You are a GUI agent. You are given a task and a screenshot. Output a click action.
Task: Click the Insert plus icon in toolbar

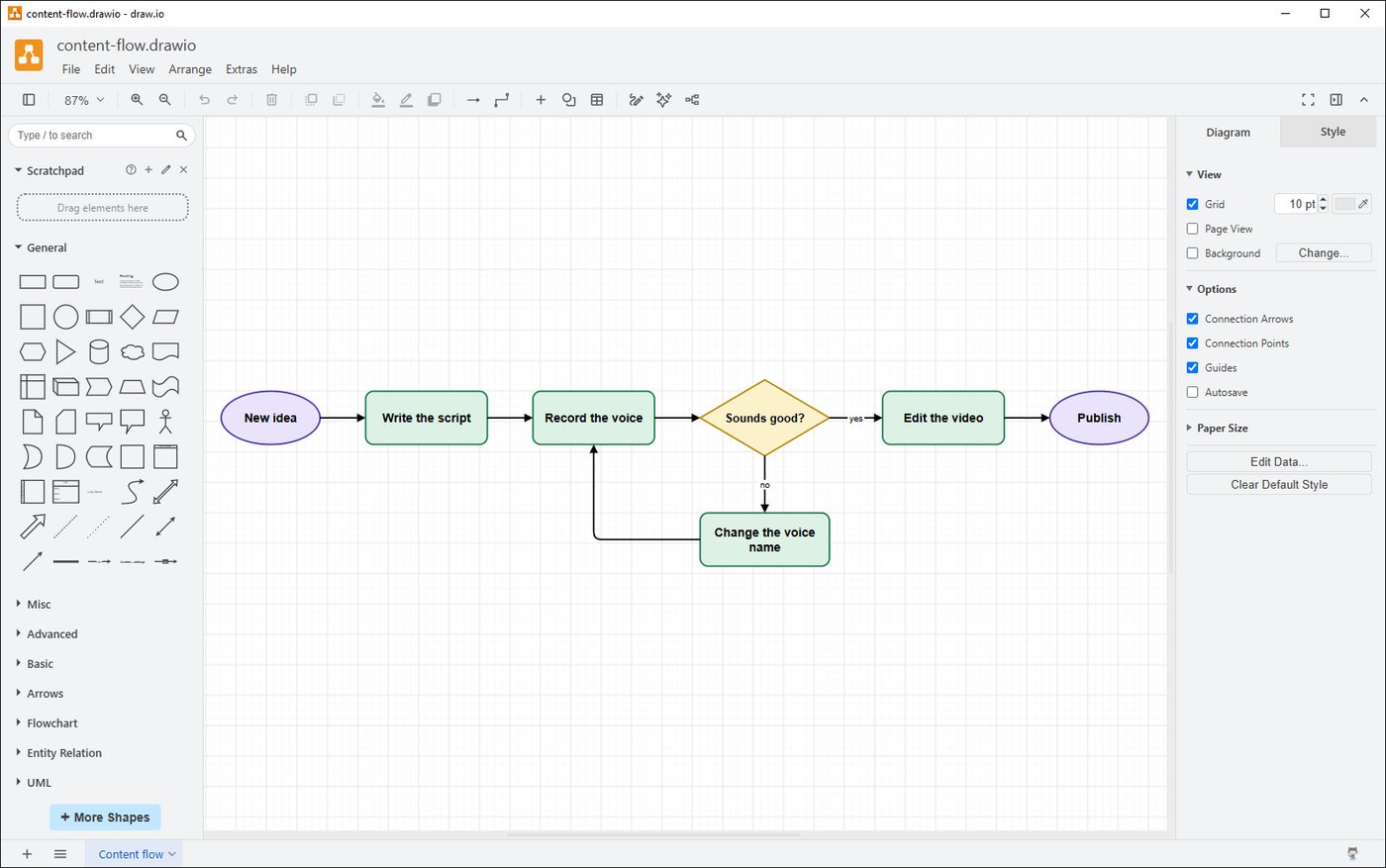click(x=541, y=100)
